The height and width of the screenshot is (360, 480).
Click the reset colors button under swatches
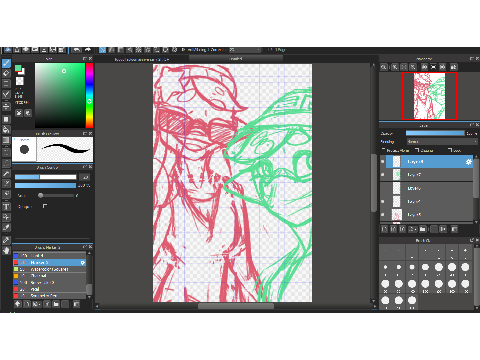point(28,113)
